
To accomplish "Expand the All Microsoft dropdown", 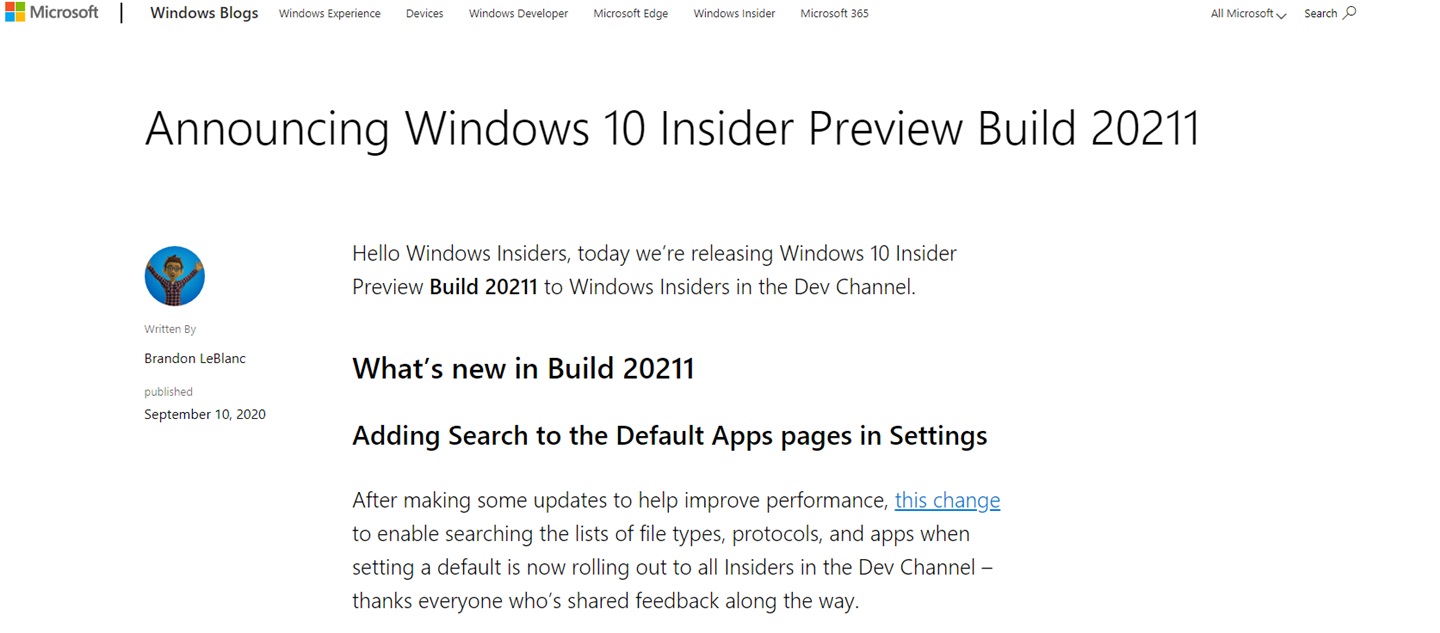I will pos(1242,13).
